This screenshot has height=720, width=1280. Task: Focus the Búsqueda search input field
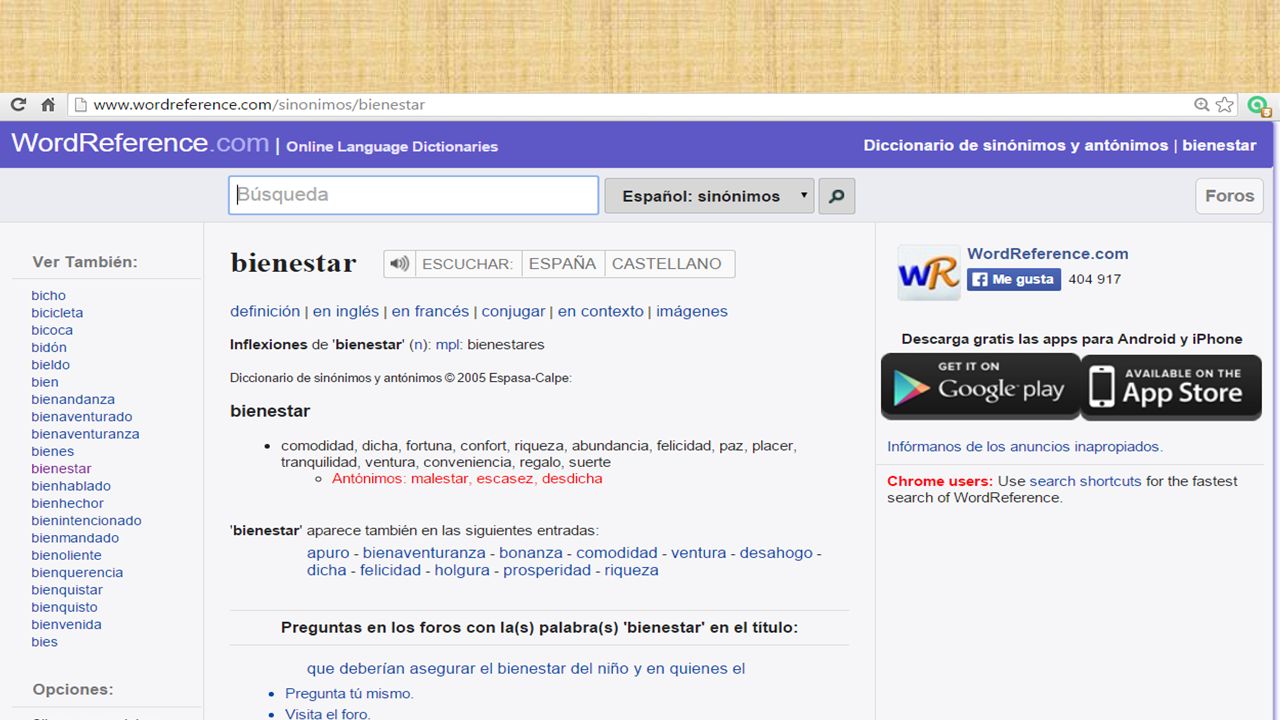pyautogui.click(x=414, y=195)
